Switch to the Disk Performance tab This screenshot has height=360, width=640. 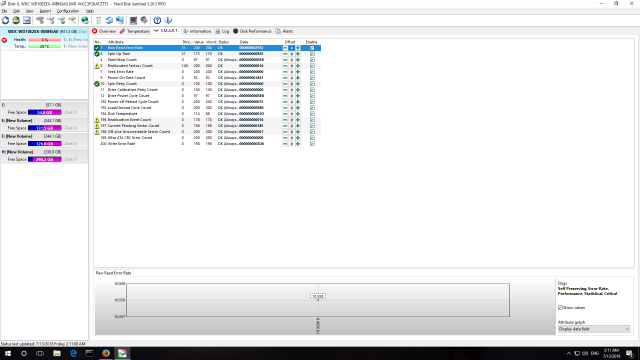pos(252,31)
